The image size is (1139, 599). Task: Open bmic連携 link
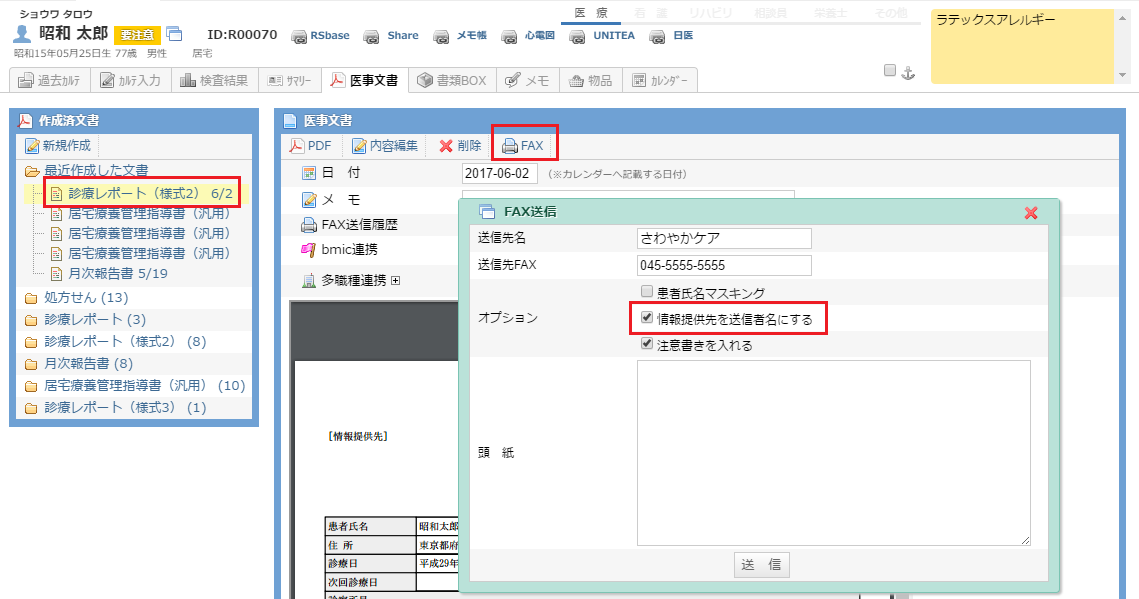(x=339, y=250)
